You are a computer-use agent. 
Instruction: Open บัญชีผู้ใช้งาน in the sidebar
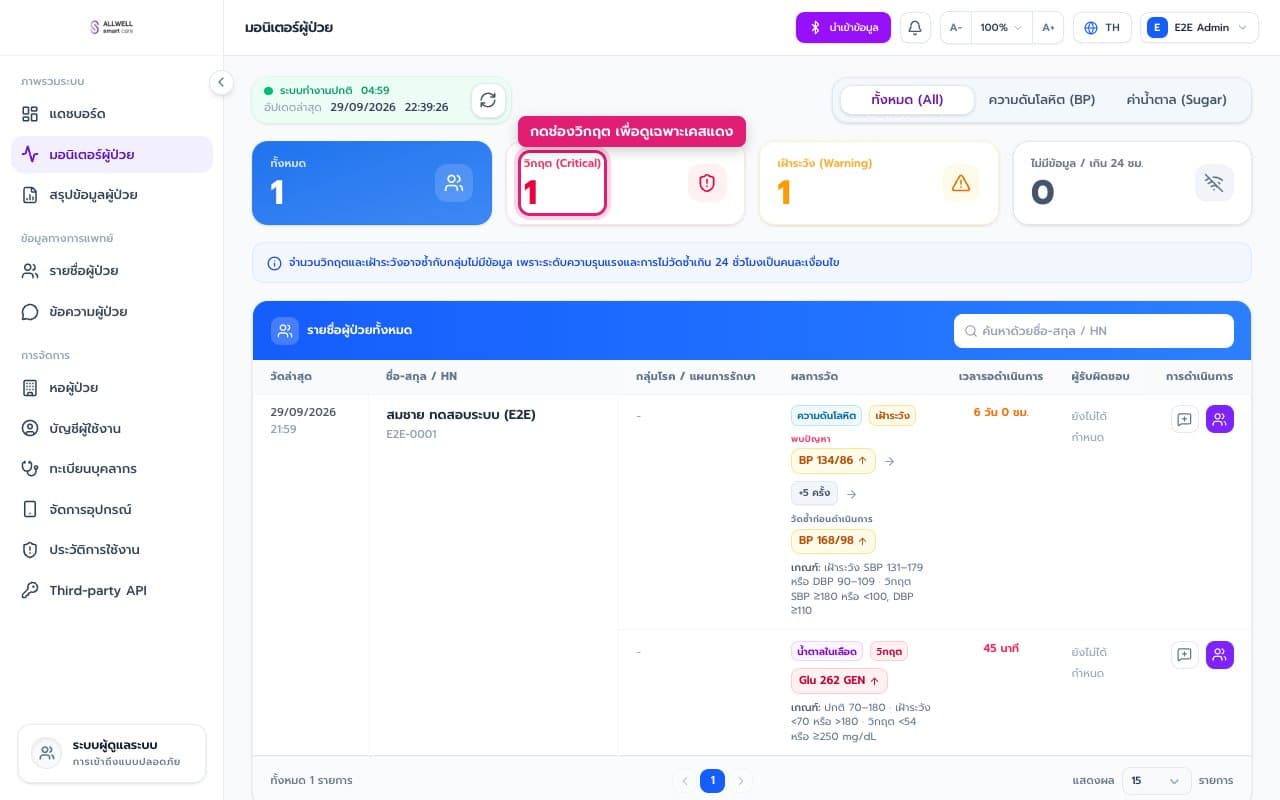[x=112, y=429]
